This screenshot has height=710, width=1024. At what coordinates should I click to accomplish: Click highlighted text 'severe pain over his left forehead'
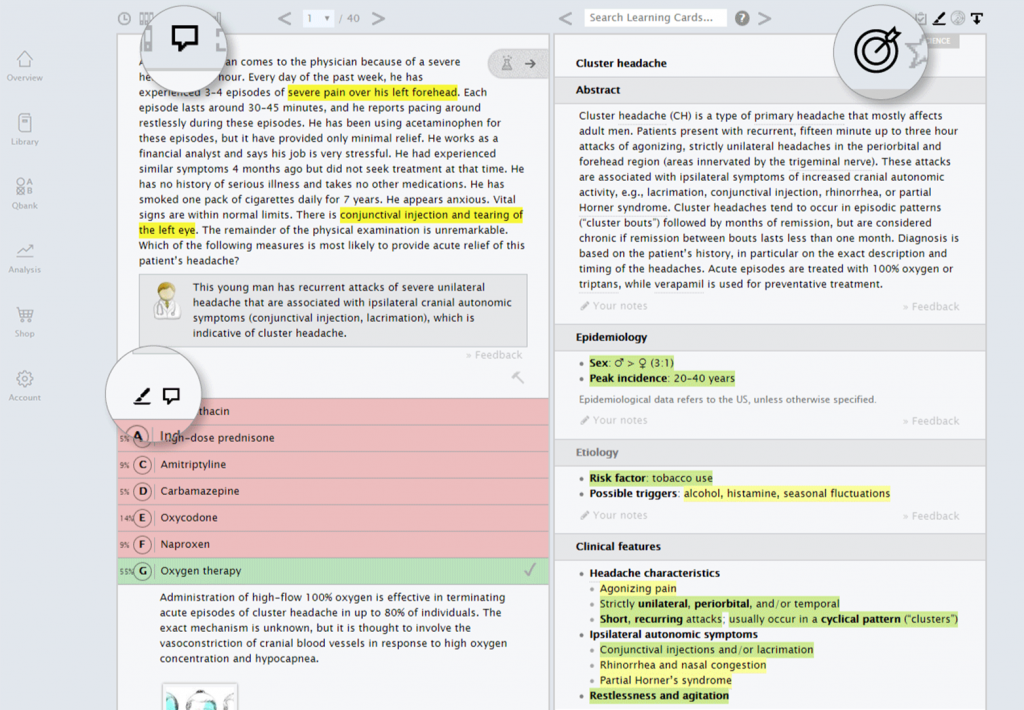point(373,92)
